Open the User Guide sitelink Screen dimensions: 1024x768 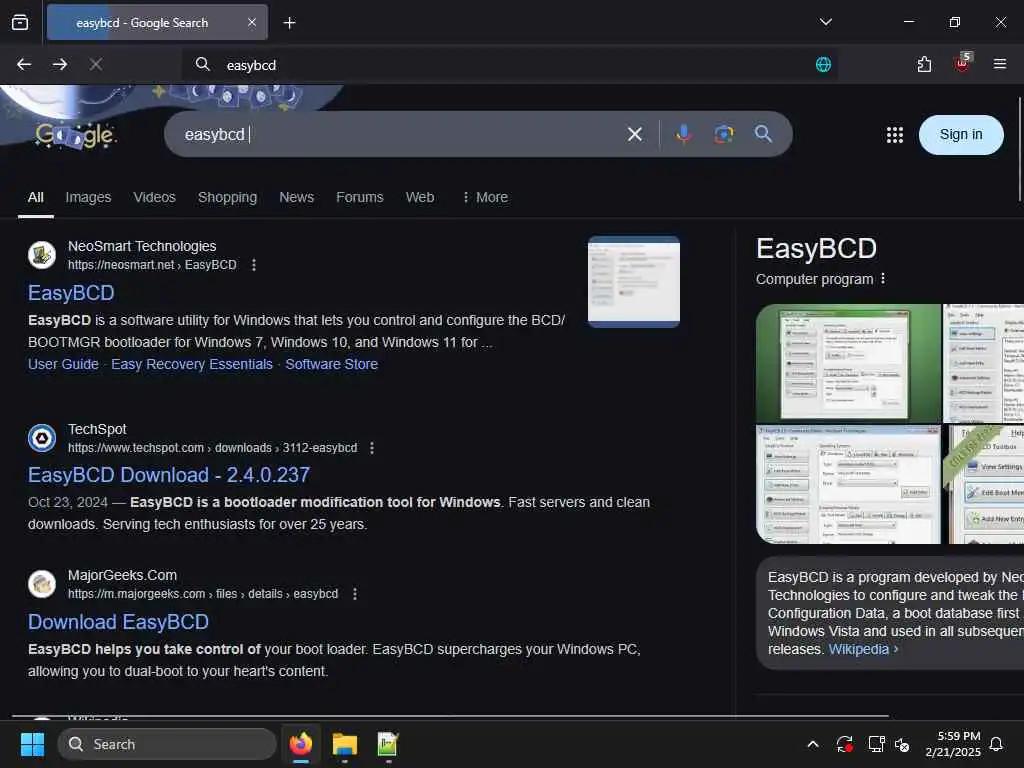click(x=63, y=364)
